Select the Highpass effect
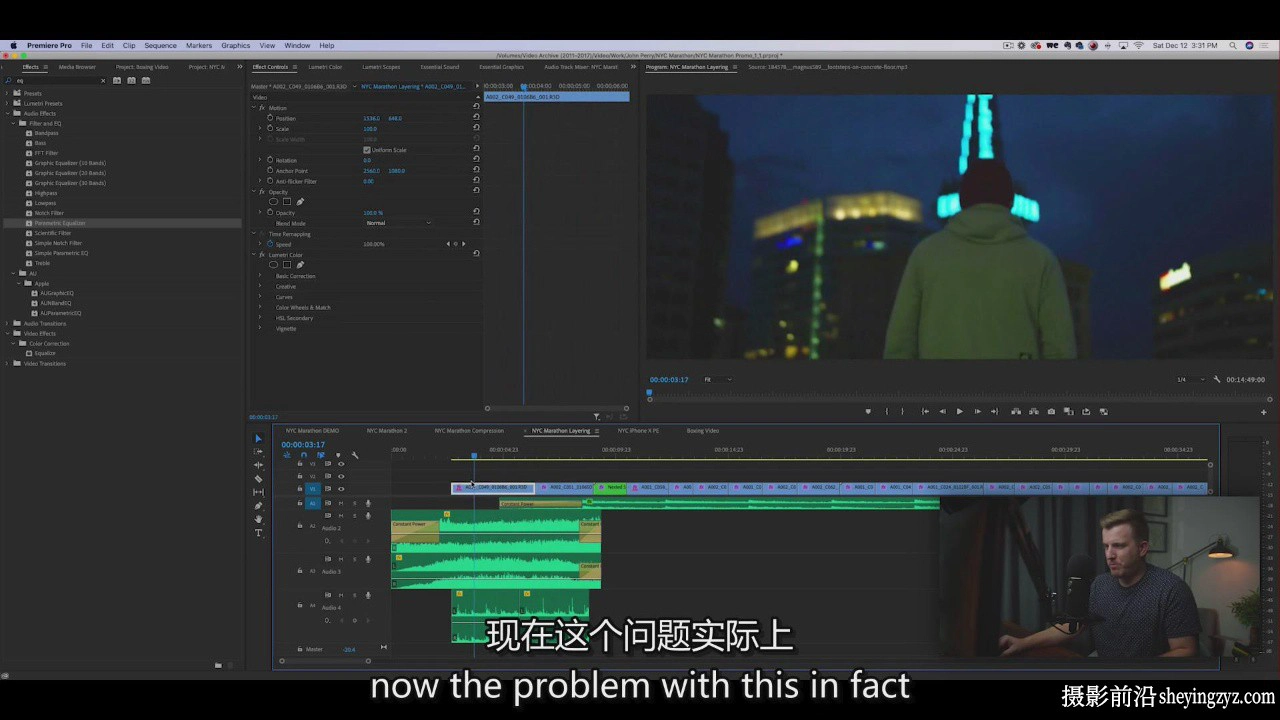 pyautogui.click(x=46, y=193)
